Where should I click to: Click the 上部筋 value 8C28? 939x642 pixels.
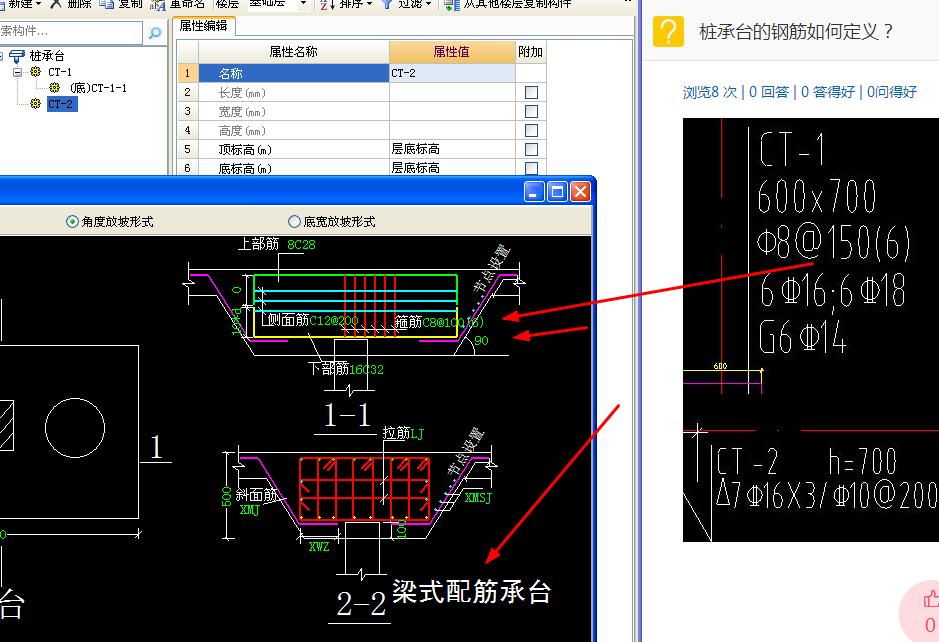coord(301,244)
